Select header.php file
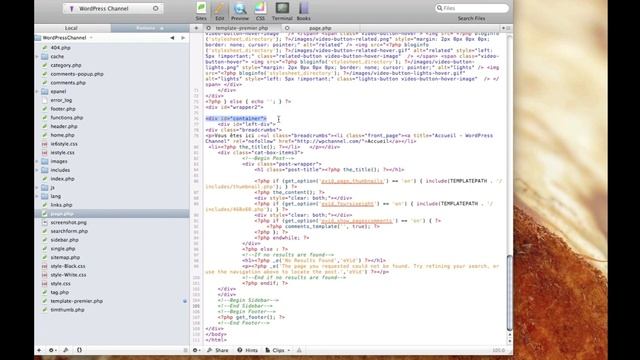Viewport: 640px width, 360px height. tap(64, 126)
